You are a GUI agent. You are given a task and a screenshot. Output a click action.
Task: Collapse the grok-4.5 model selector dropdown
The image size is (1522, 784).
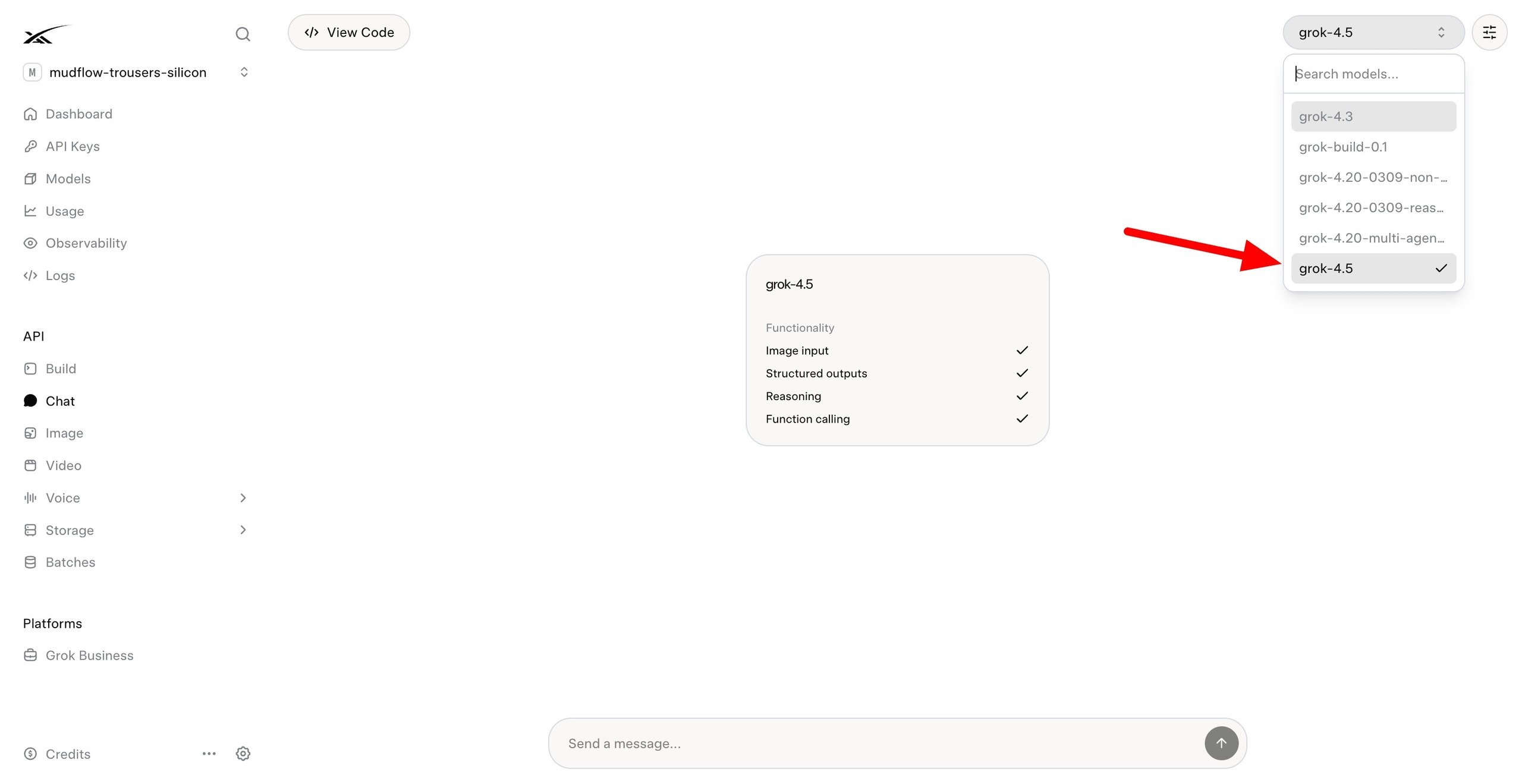coord(1373,32)
